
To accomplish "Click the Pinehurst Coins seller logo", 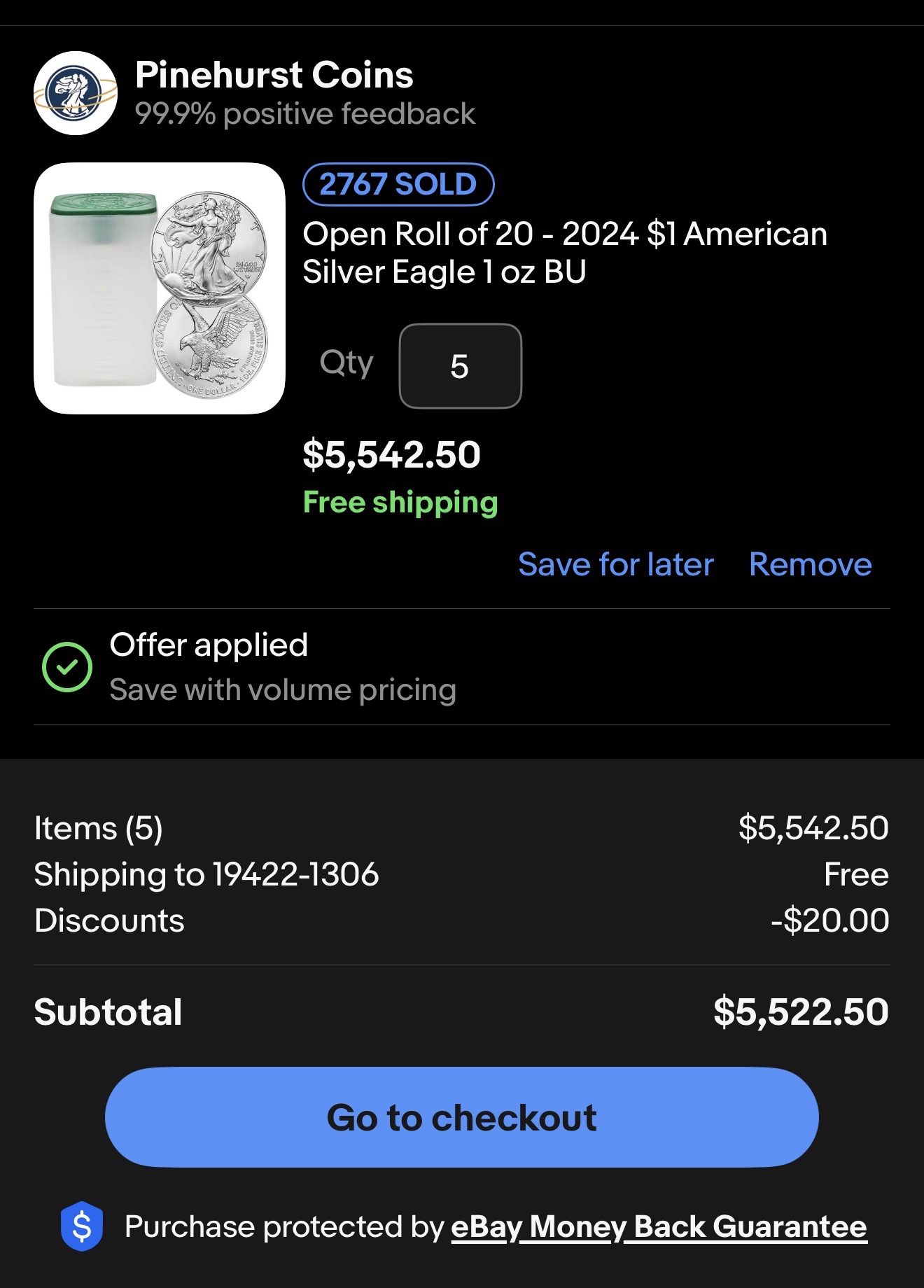I will click(76, 93).
